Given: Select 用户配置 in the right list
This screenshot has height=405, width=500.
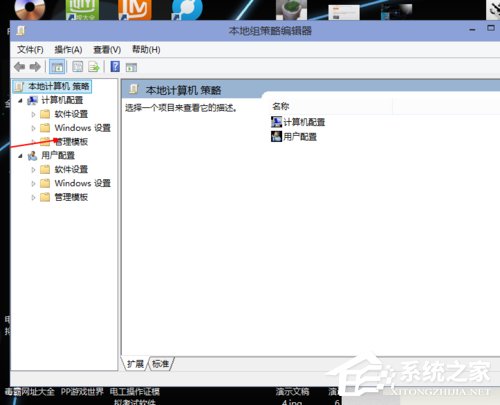Looking at the screenshot, I should coord(300,137).
